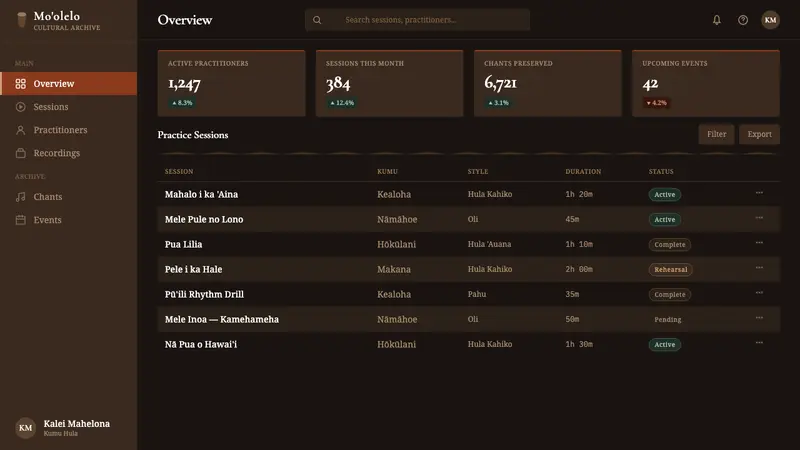Viewport: 800px width, 450px height.
Task: Open Recordings in sidebar
Action: 68,153
